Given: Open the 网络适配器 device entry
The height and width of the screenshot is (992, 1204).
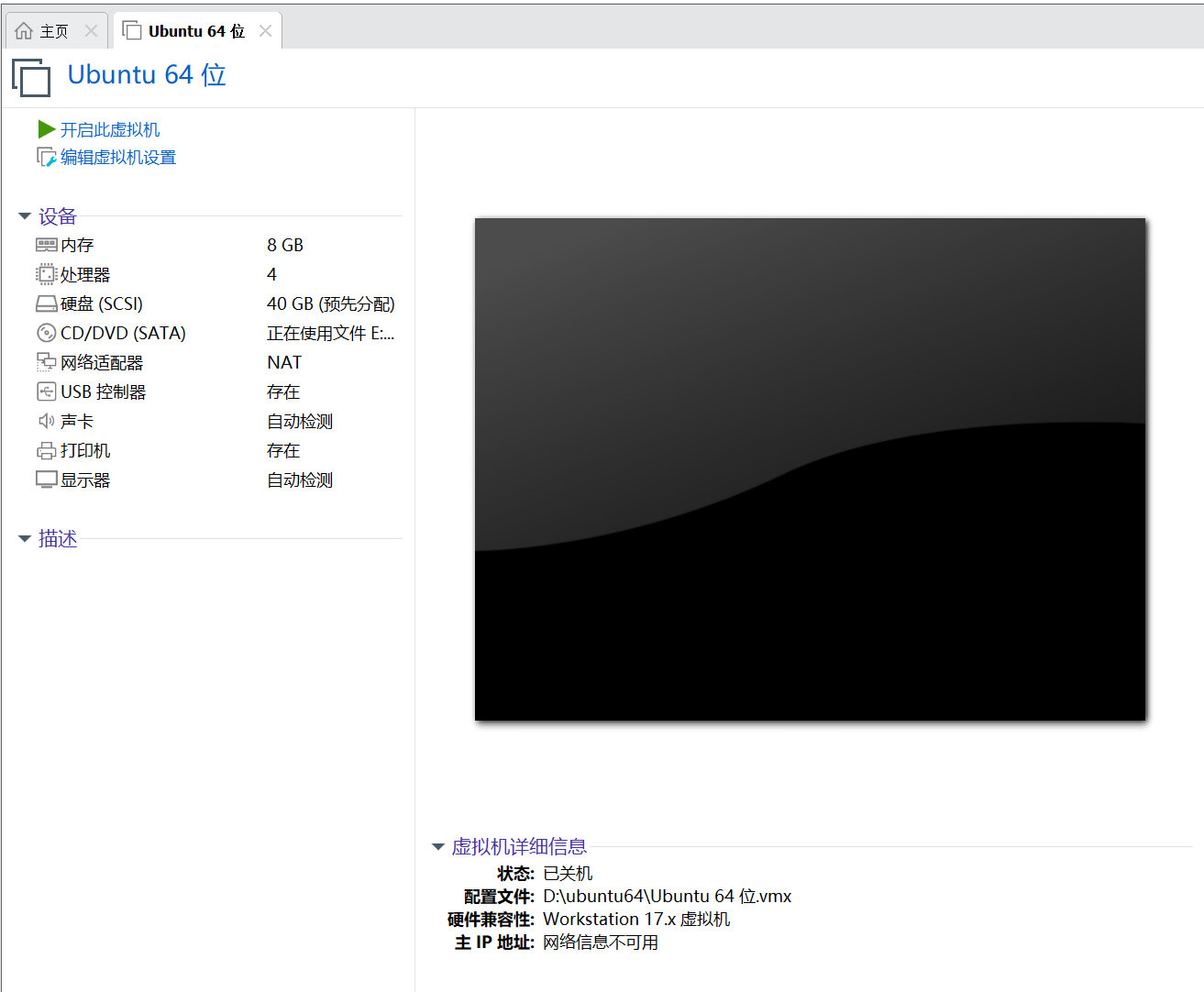Looking at the screenshot, I should (102, 362).
